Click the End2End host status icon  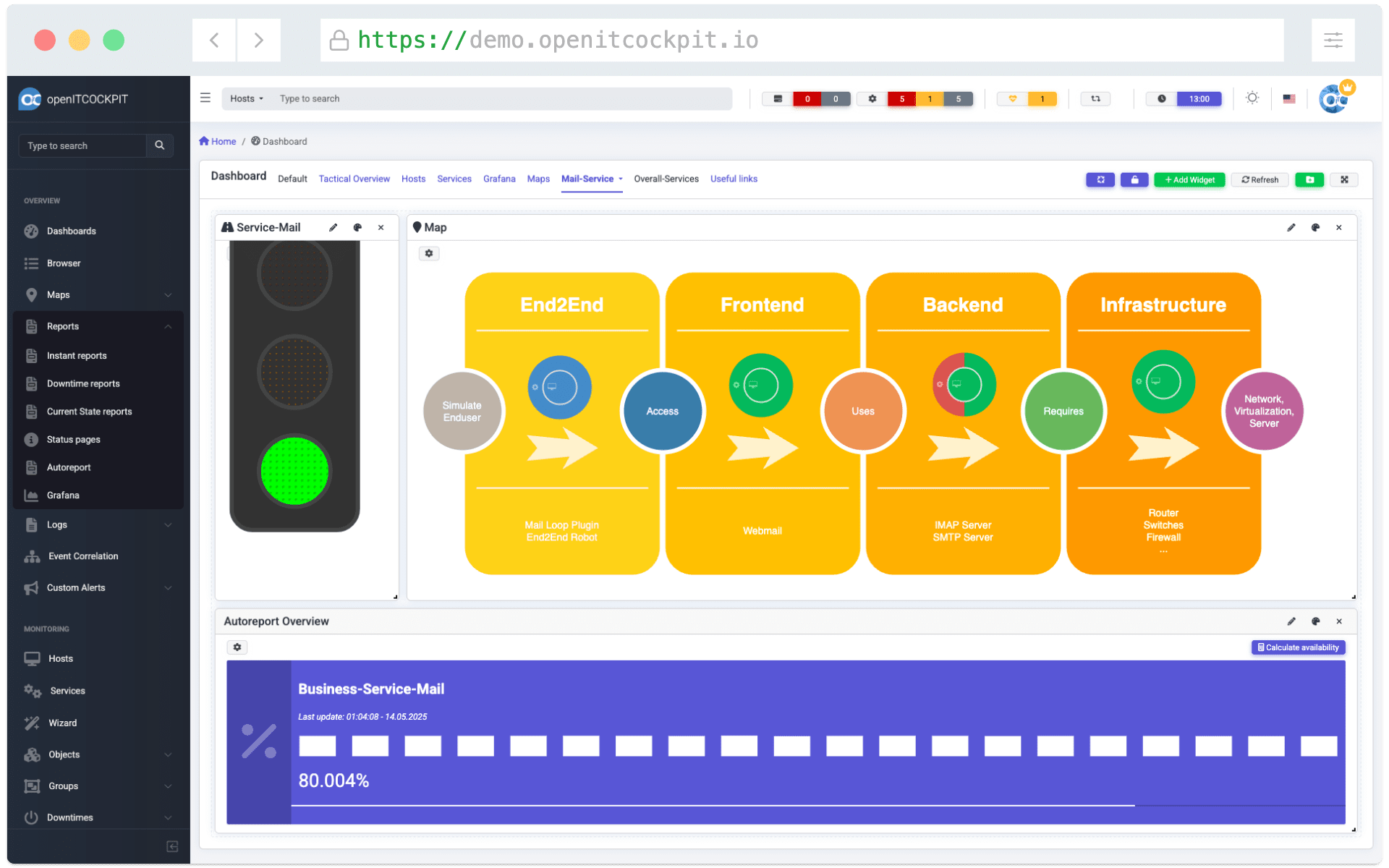click(x=559, y=387)
